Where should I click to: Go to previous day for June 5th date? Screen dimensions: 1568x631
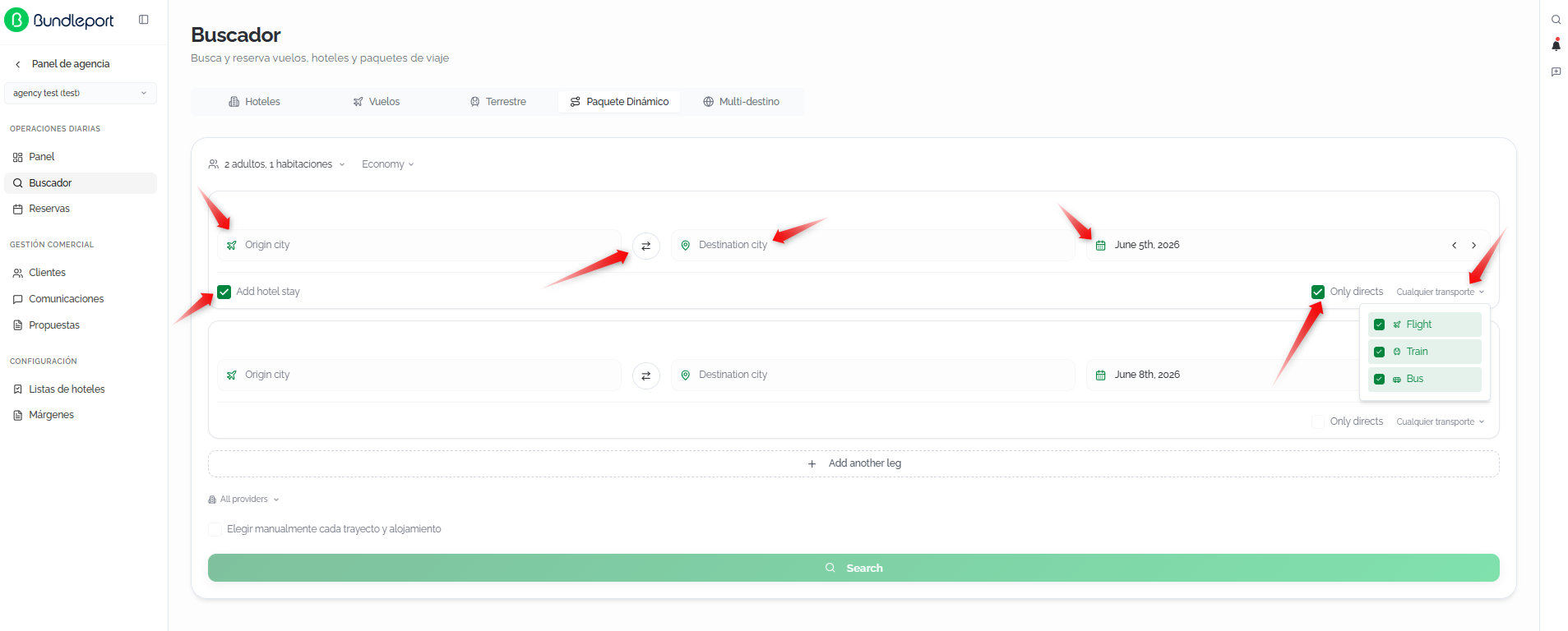tap(1454, 245)
